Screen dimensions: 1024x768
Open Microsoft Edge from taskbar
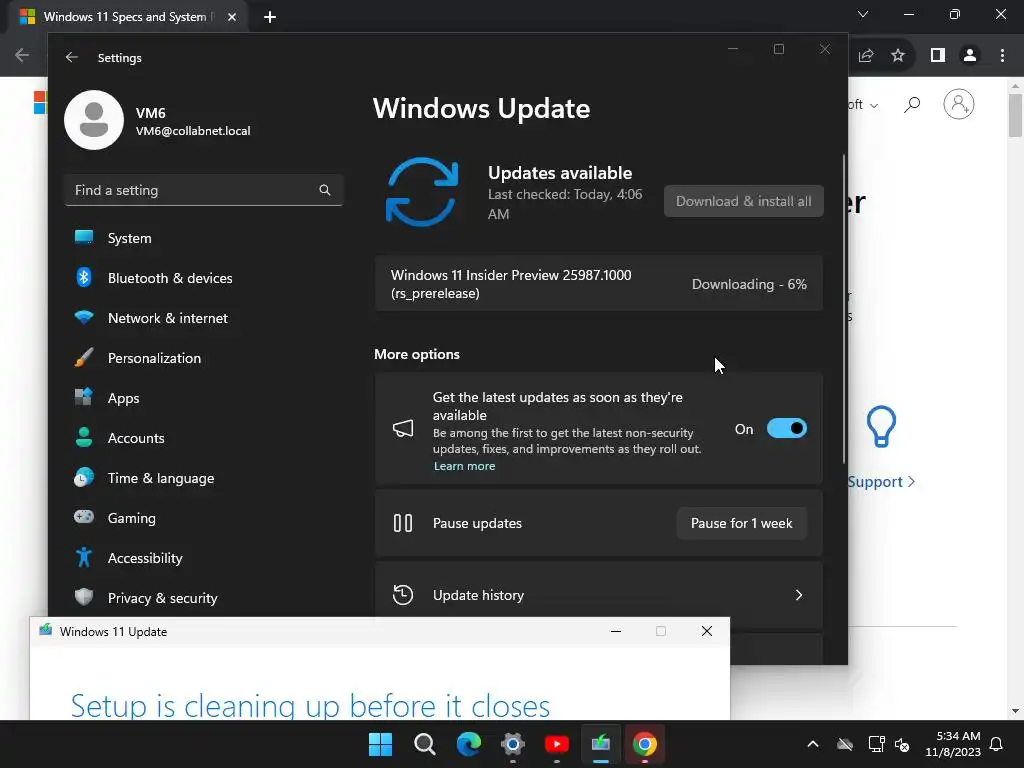point(468,744)
